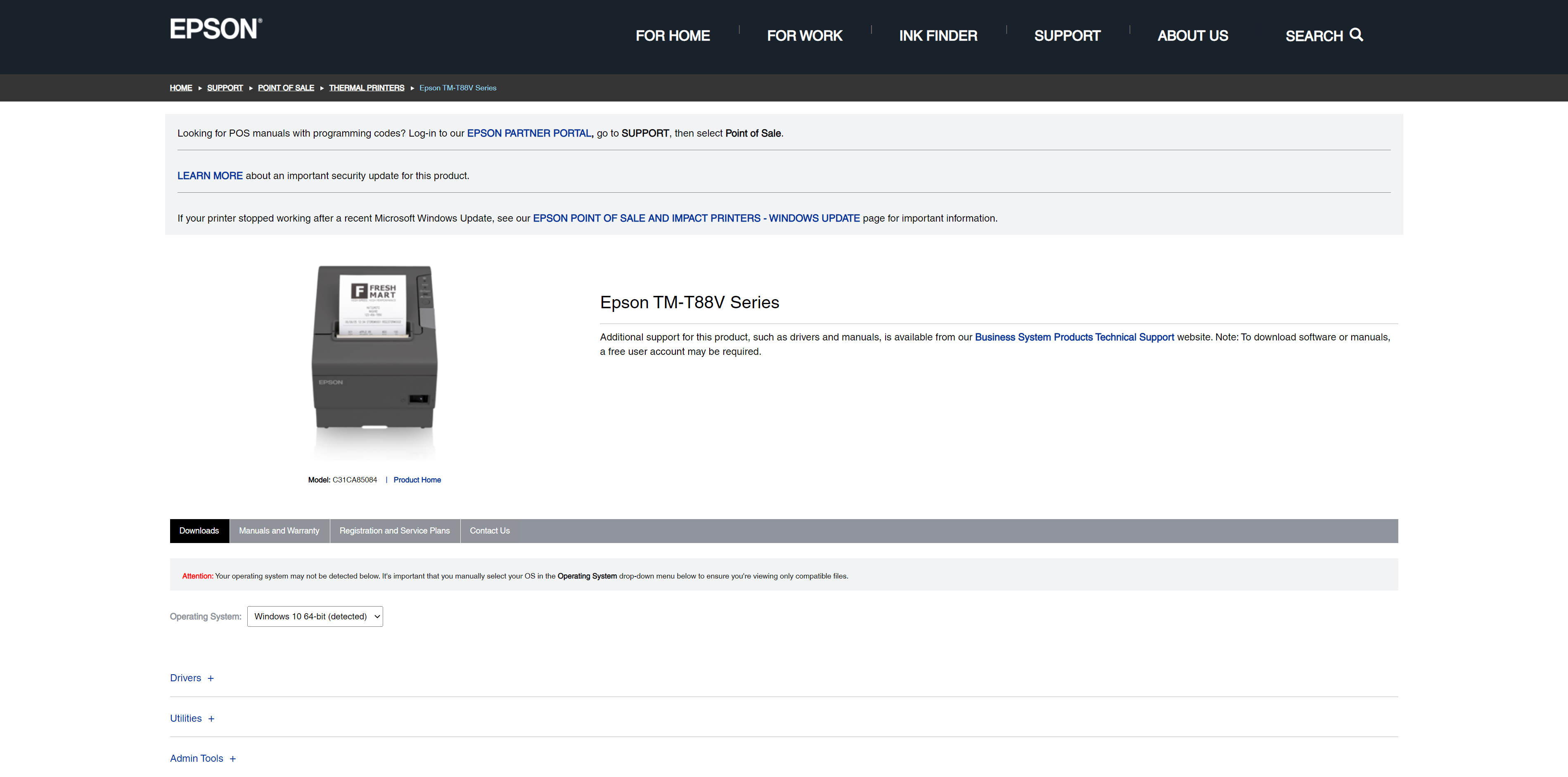Open the Operating System dropdown
The height and width of the screenshot is (777, 1568).
coord(315,616)
